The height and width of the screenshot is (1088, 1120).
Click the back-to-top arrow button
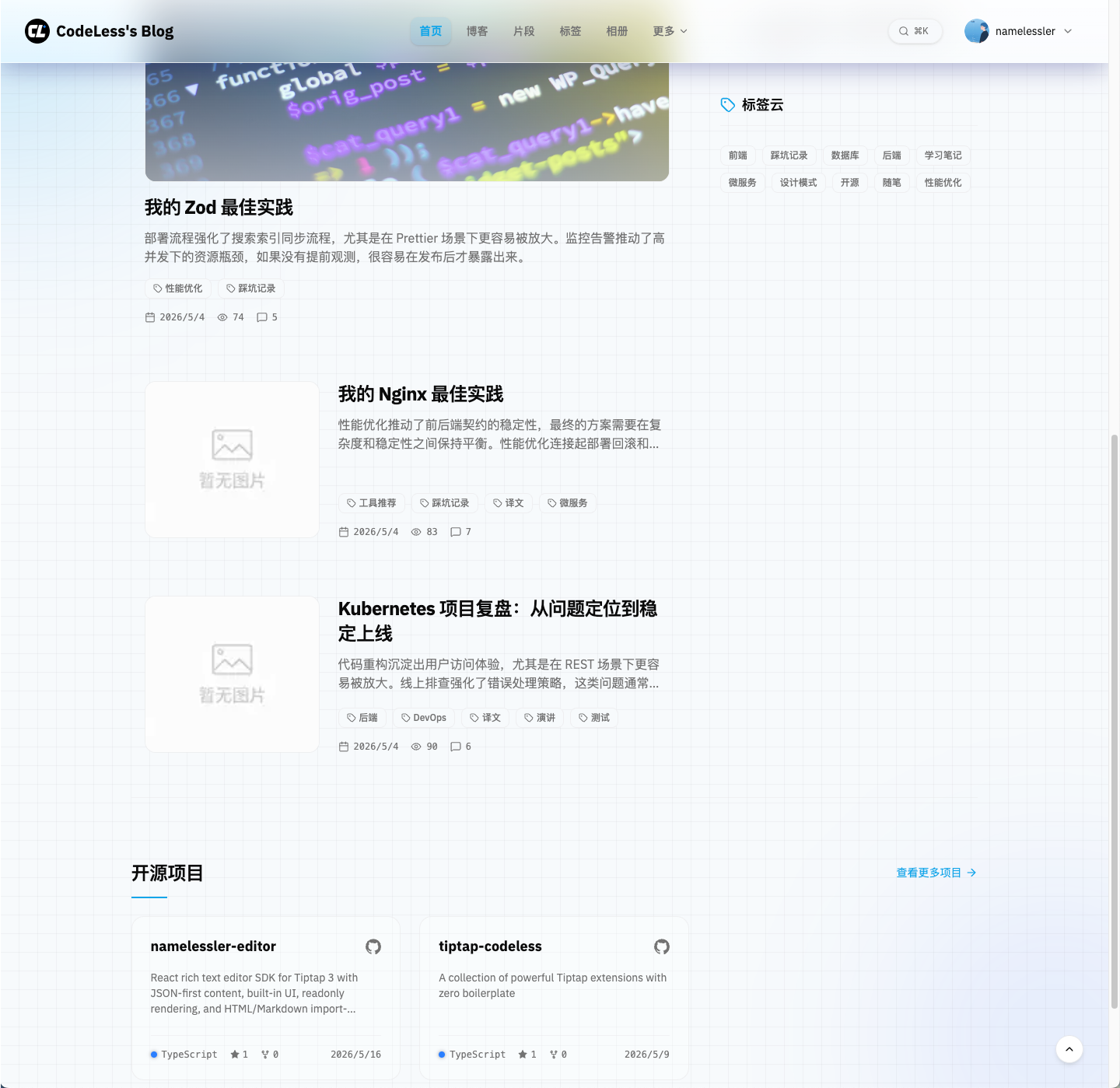(x=1069, y=1049)
